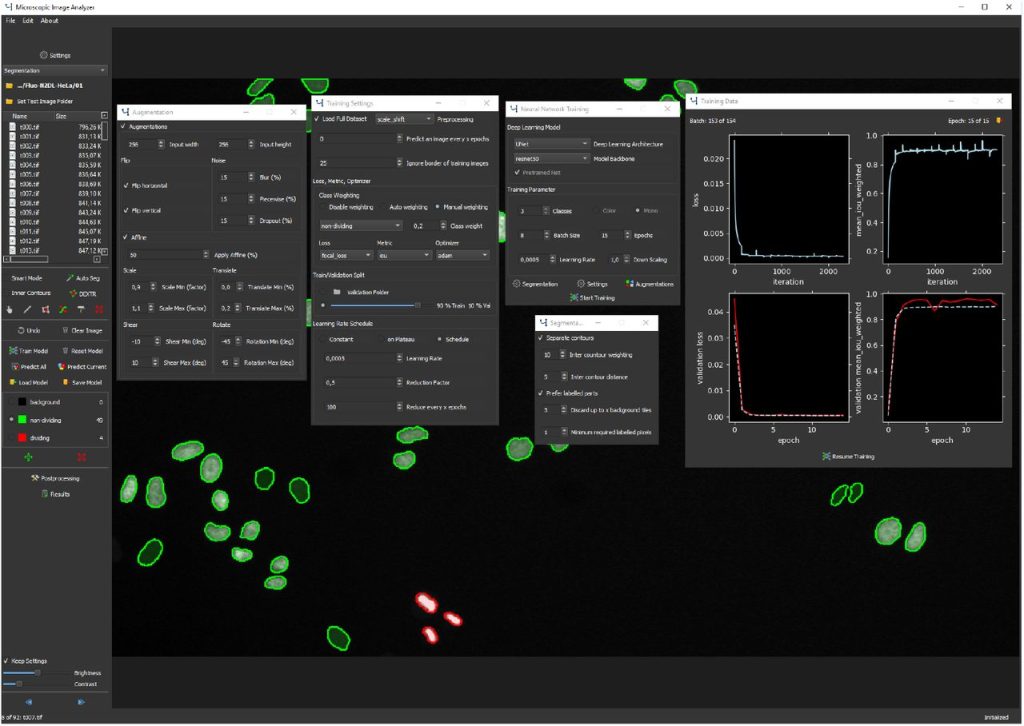Viewport: 1024px width, 726px height.
Task: Adjust the Brightness slider
Action: [37, 673]
